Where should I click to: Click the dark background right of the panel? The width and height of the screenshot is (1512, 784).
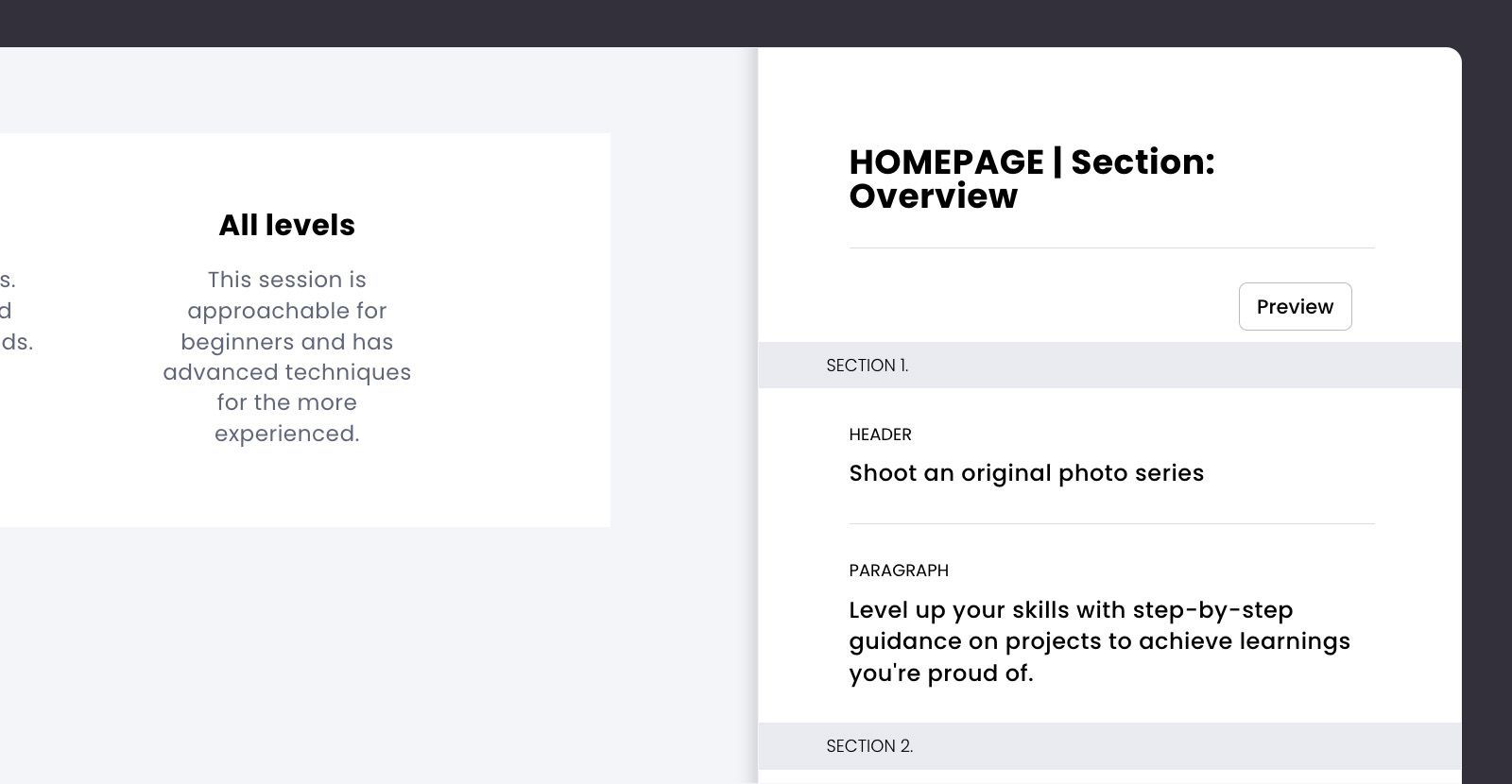coord(1487,378)
